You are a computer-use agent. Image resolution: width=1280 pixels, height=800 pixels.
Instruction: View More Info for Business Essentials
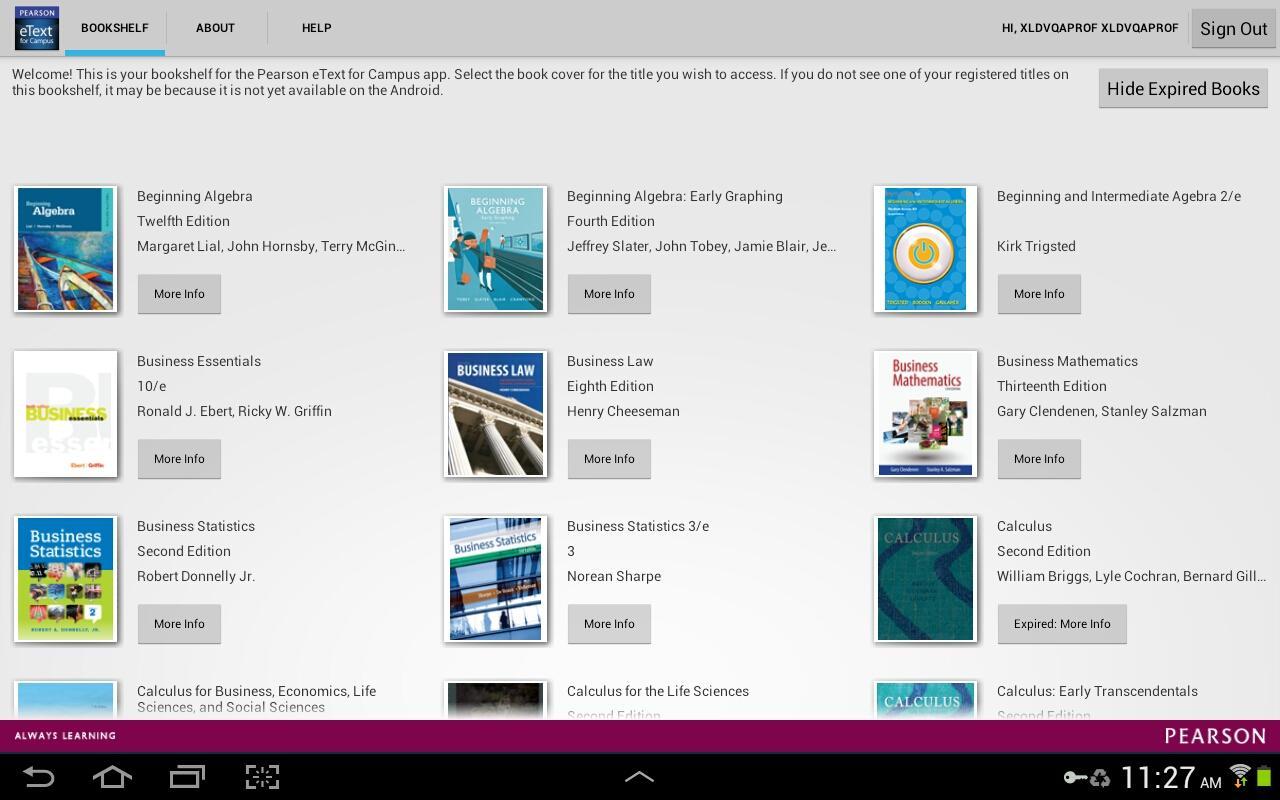point(179,458)
